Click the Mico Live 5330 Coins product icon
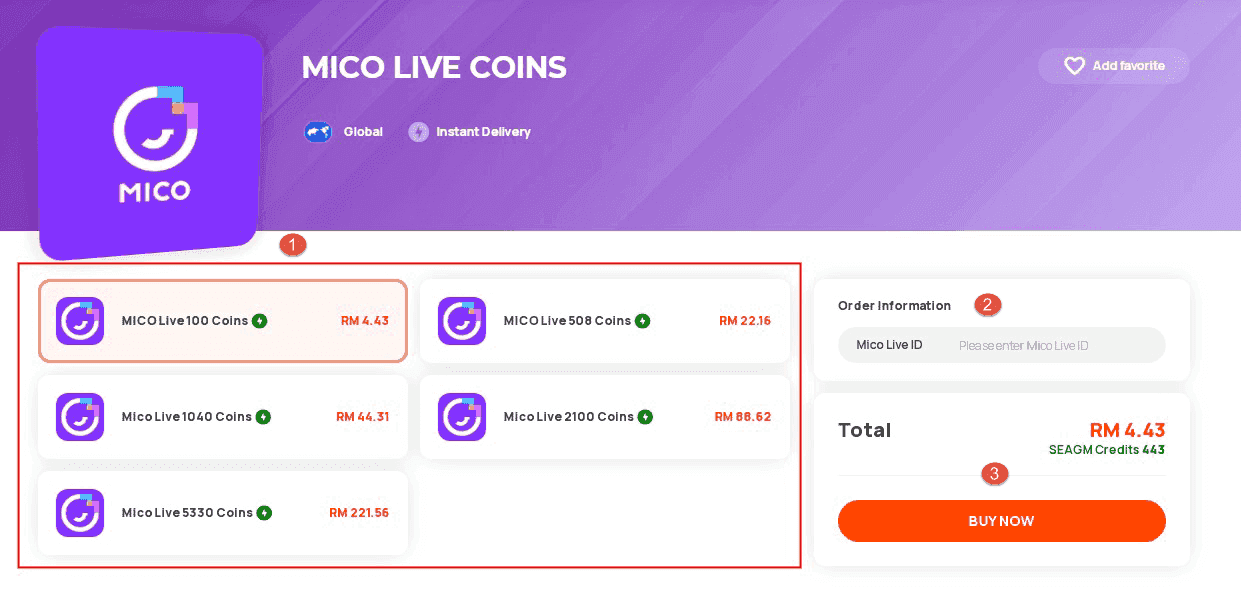The height and width of the screenshot is (596, 1241). [80, 513]
